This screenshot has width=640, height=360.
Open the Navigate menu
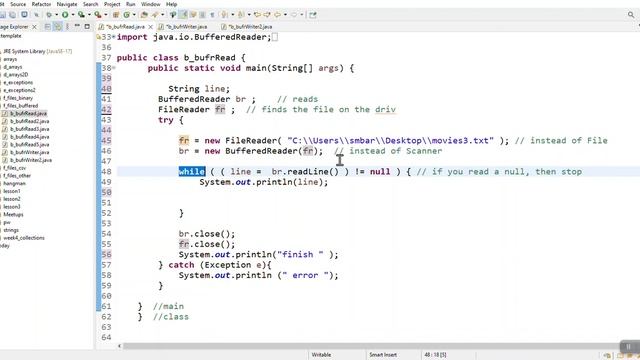(x=67, y=4)
